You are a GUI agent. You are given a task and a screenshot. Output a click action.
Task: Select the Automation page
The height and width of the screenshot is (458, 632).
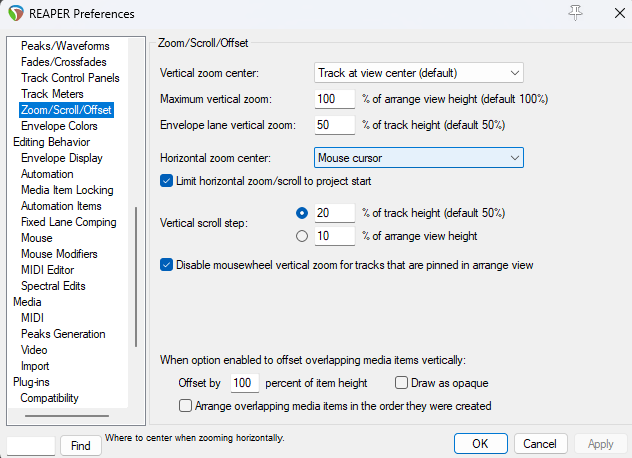tap(47, 174)
